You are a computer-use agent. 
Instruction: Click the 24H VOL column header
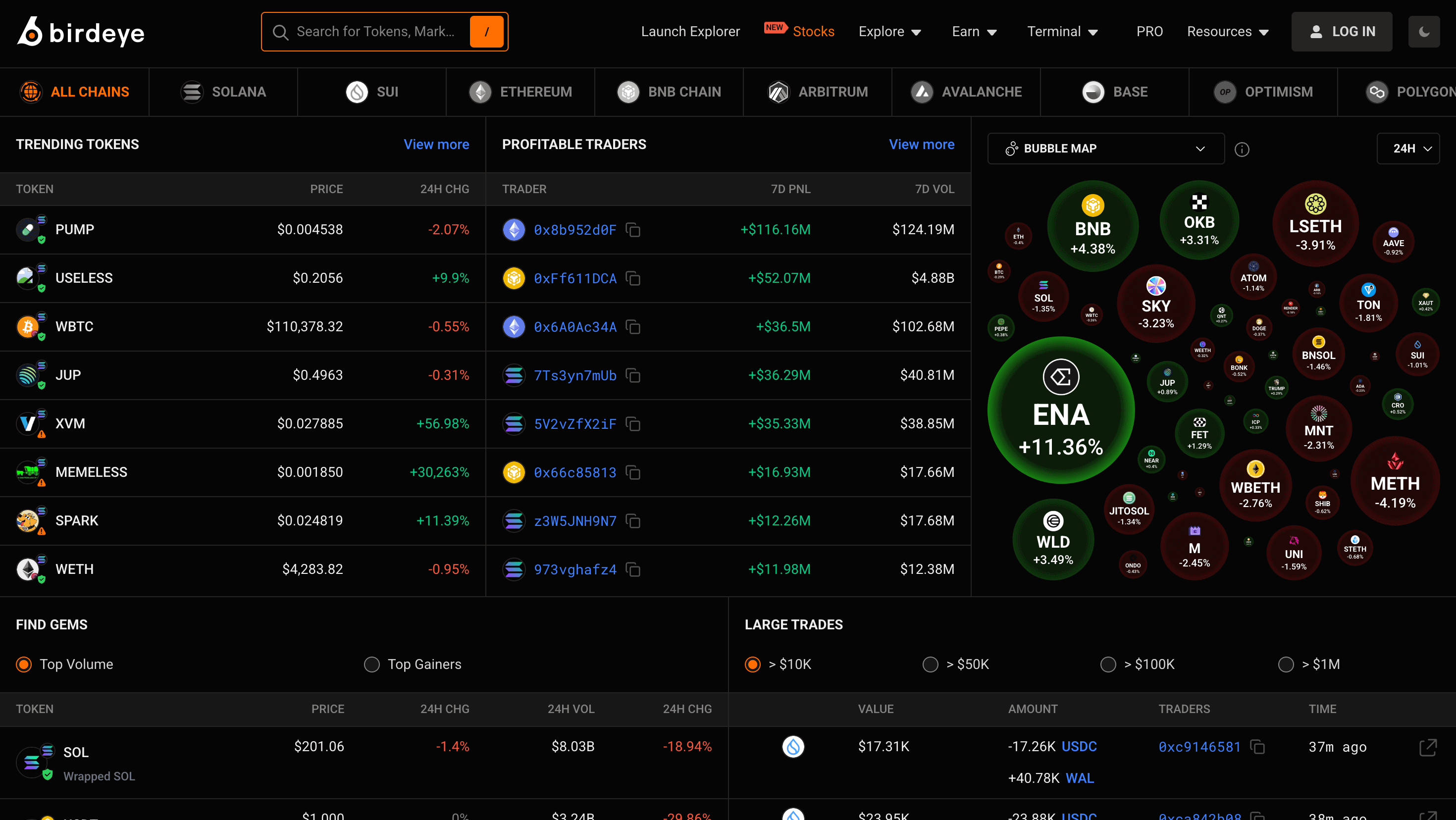[x=571, y=709]
